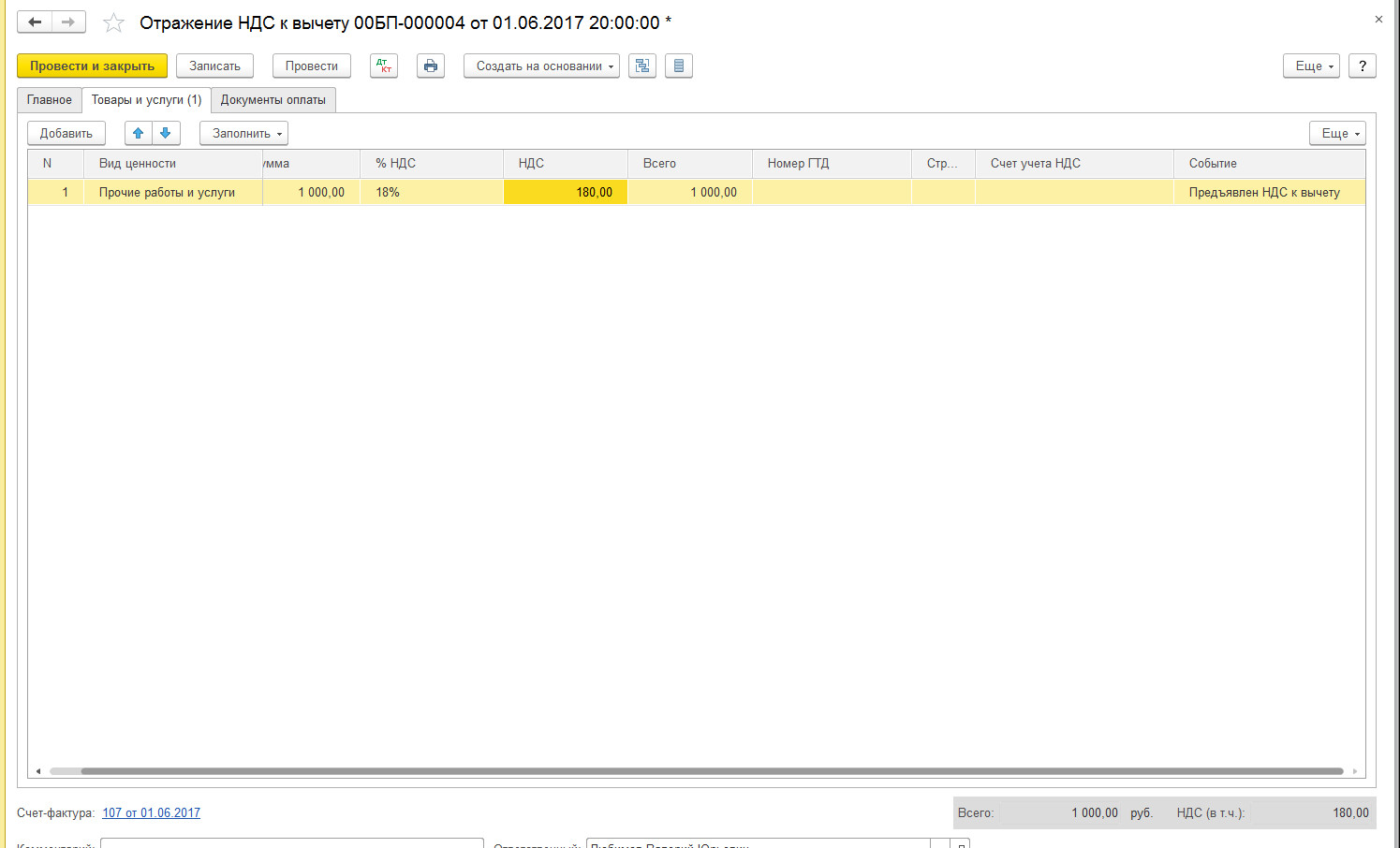Open the top Еще menu

1311,66
